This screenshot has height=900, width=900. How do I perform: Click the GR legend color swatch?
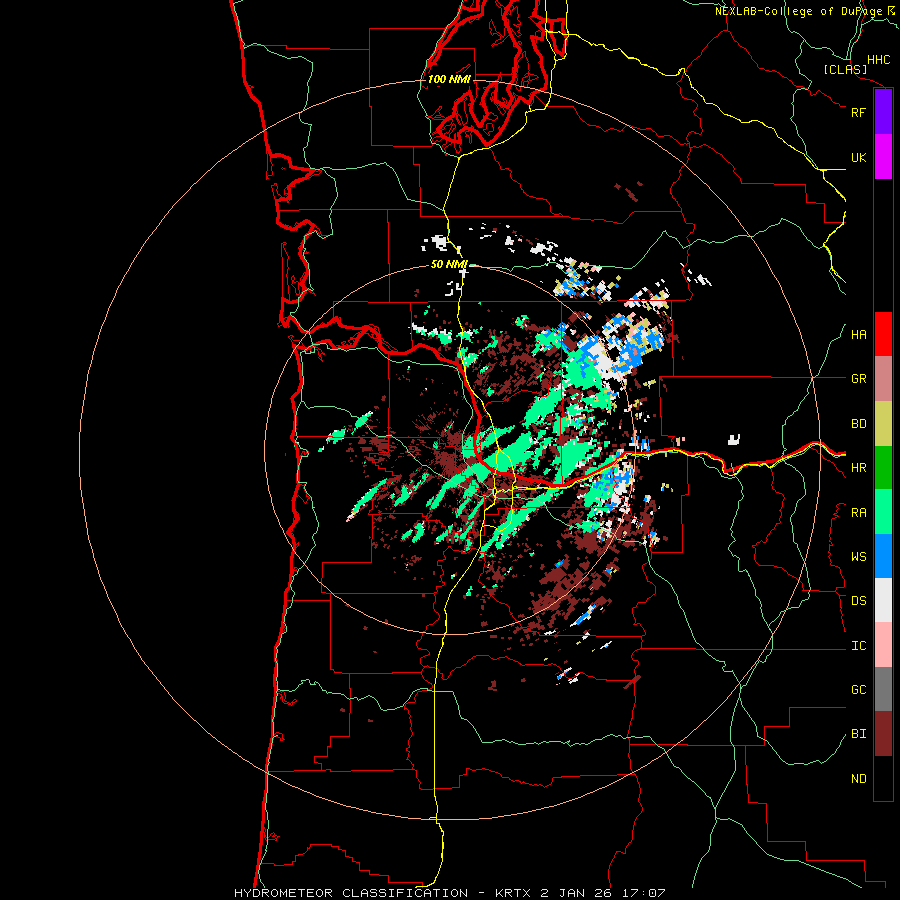coord(883,379)
